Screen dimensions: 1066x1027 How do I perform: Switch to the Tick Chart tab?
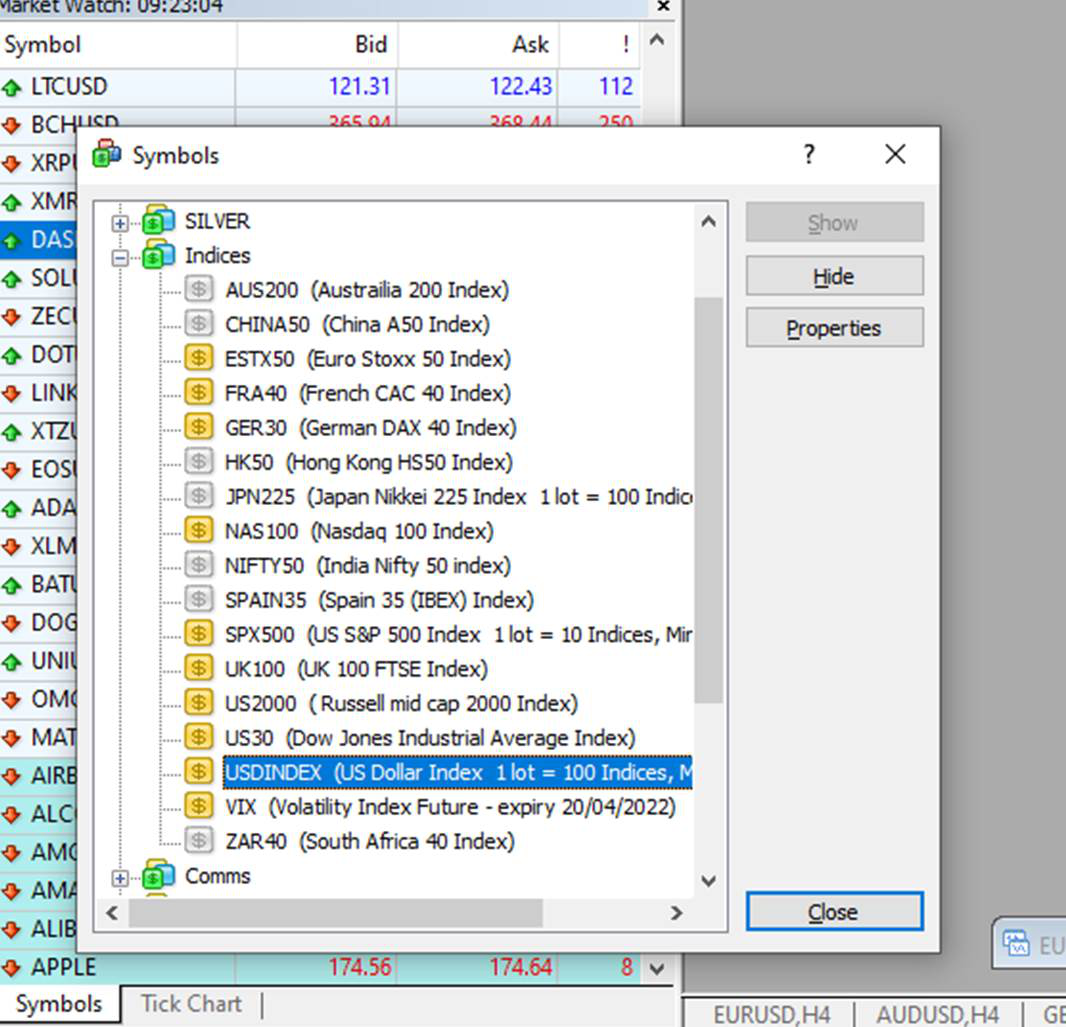coord(191,1004)
